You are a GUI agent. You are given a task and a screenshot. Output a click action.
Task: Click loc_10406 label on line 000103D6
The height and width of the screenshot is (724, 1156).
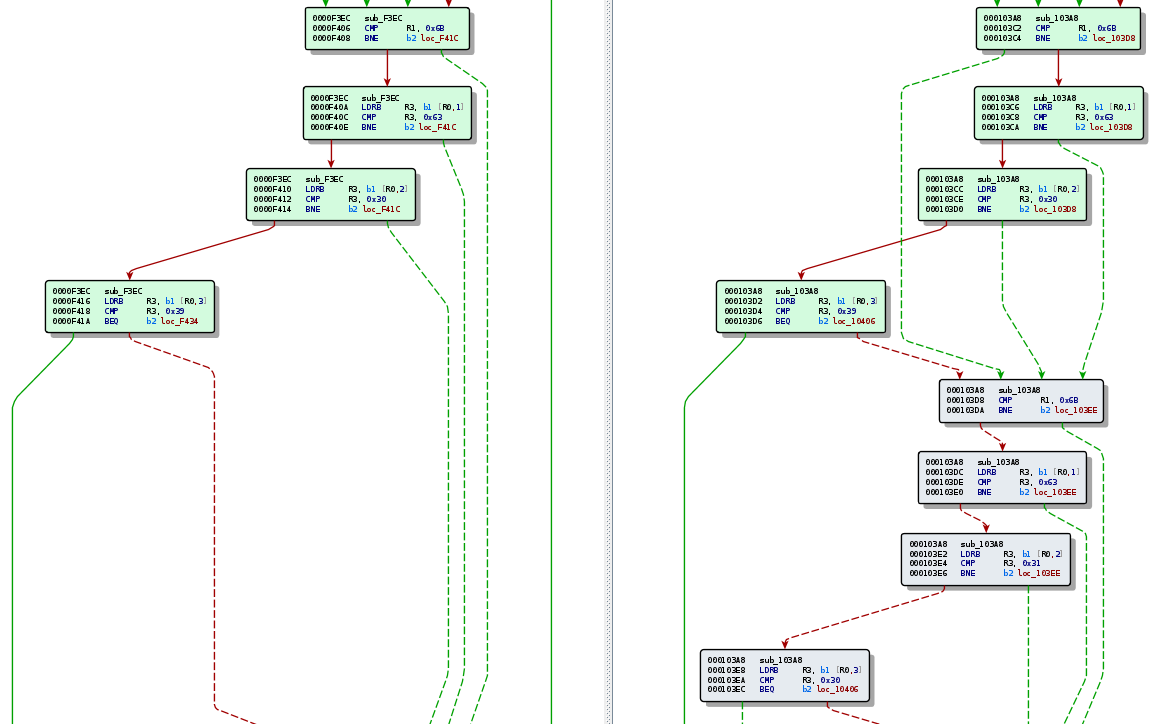click(x=852, y=321)
